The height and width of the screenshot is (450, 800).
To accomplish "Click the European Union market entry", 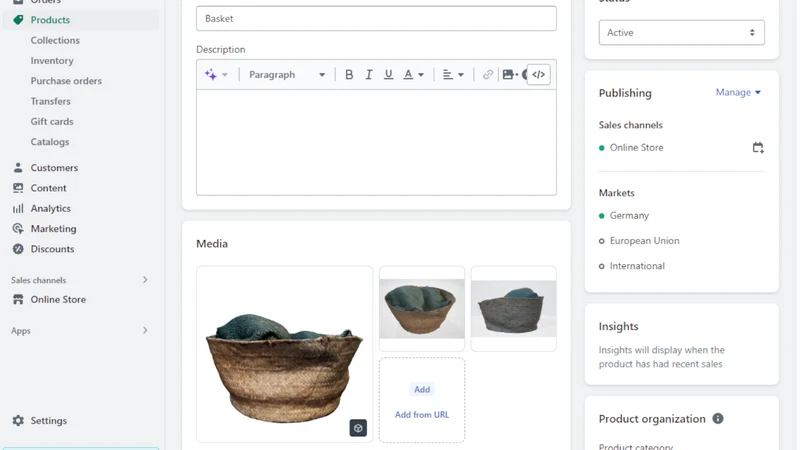I will [x=644, y=241].
